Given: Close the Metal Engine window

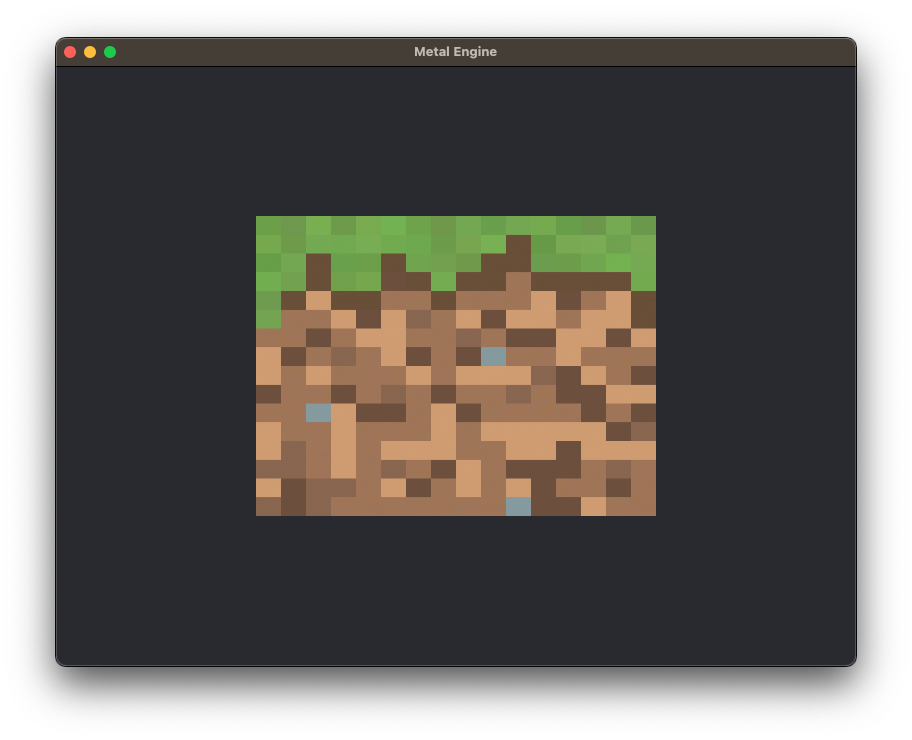Looking at the screenshot, I should coord(70,52).
